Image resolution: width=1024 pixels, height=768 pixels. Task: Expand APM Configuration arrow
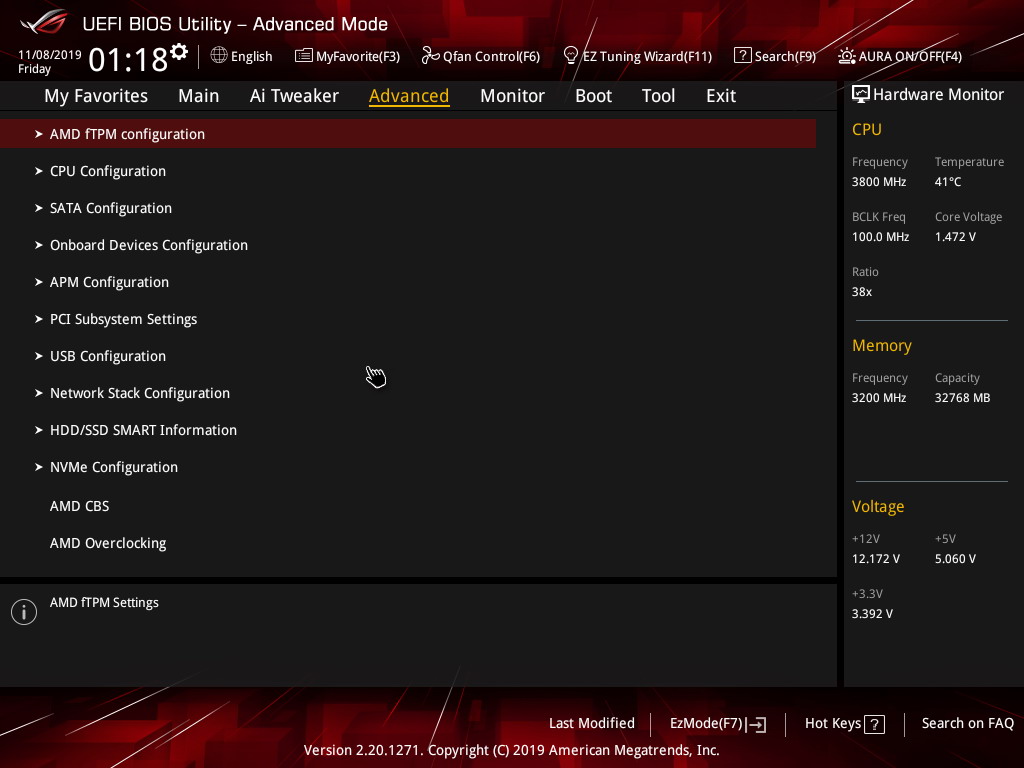(39, 282)
